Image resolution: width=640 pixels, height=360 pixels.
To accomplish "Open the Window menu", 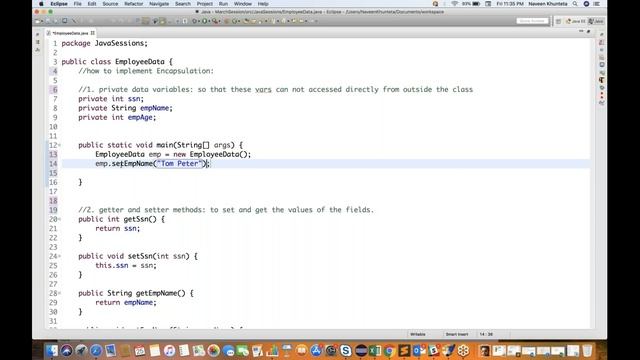I will tap(243, 4).
